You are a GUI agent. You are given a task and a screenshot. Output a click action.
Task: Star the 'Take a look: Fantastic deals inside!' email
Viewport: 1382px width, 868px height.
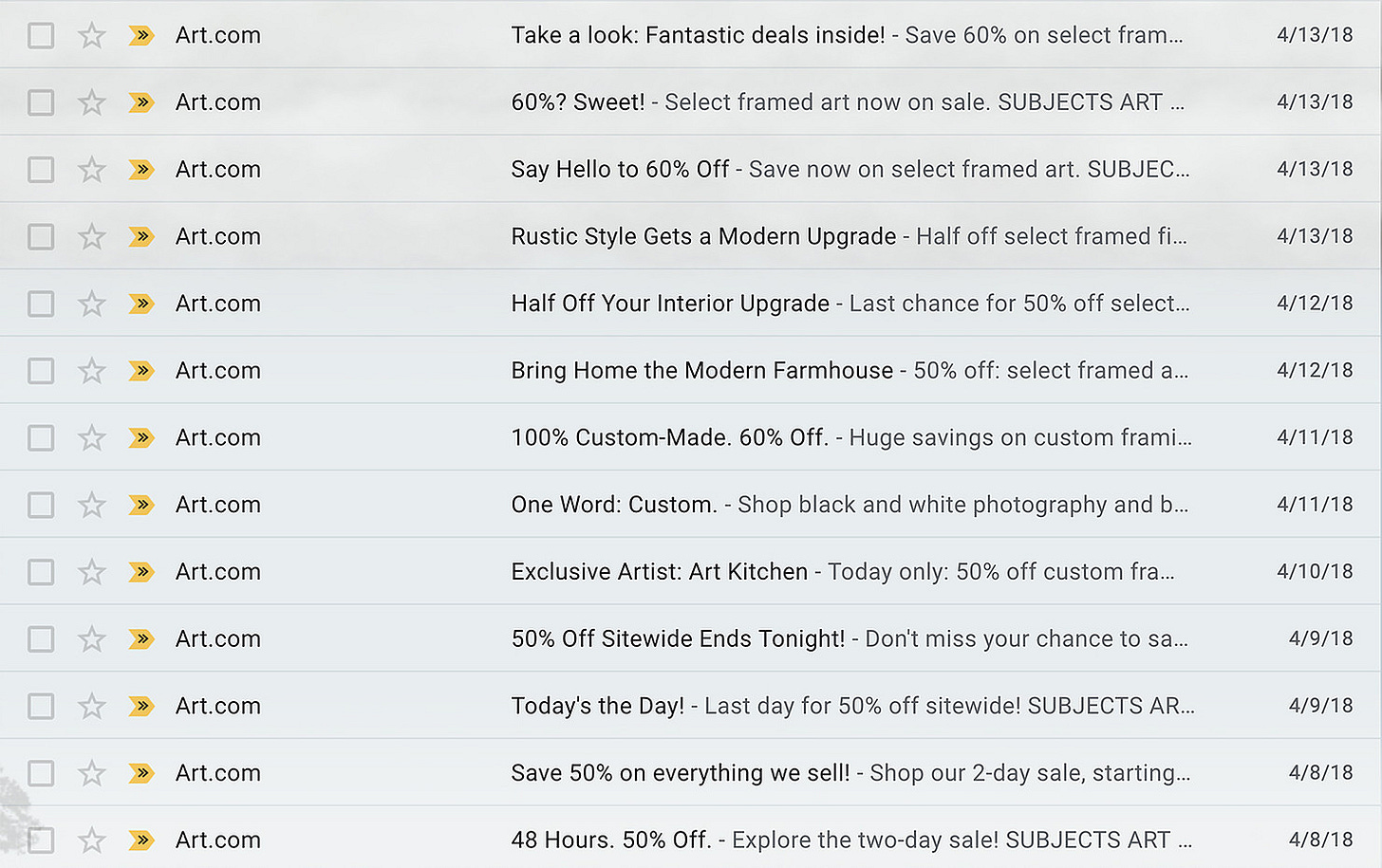91,36
